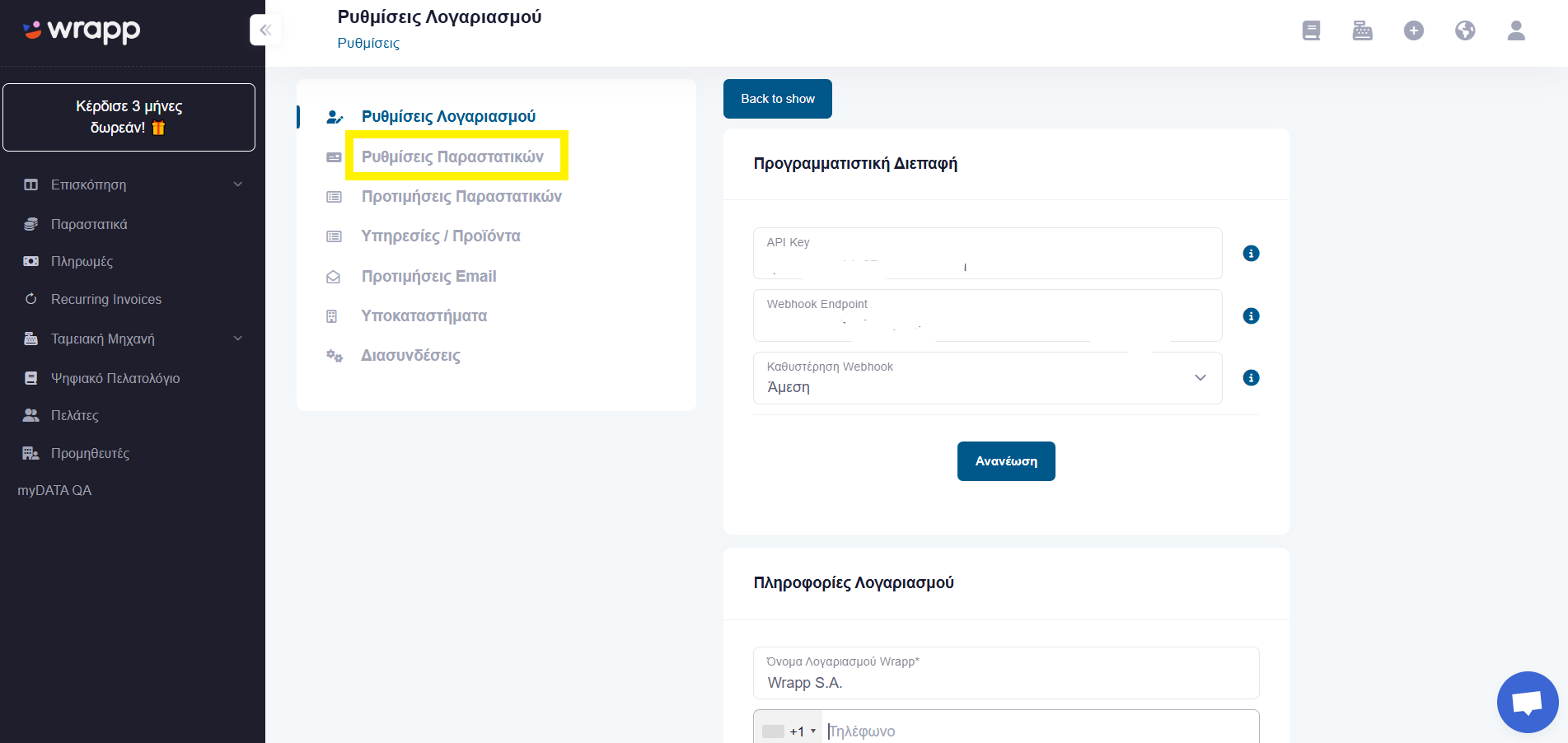Select Ρυθμίσεις Παραστατικών settings tab
The image size is (1568, 743).
(452, 157)
